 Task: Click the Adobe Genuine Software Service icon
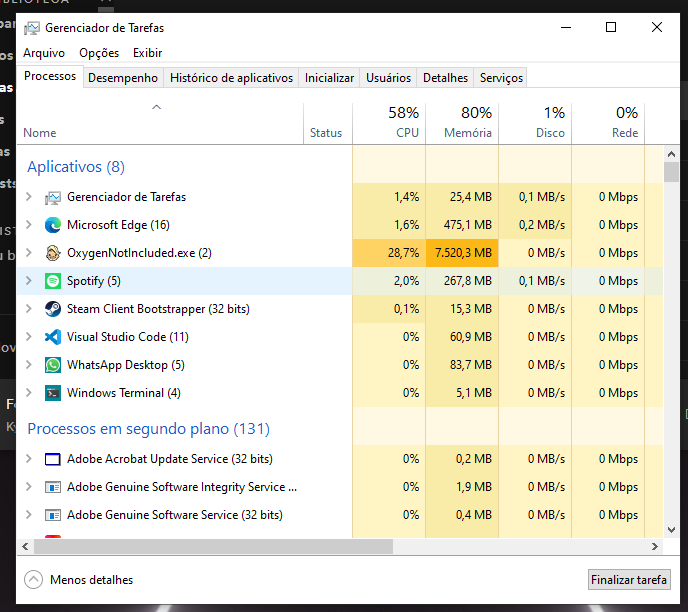coord(53,515)
